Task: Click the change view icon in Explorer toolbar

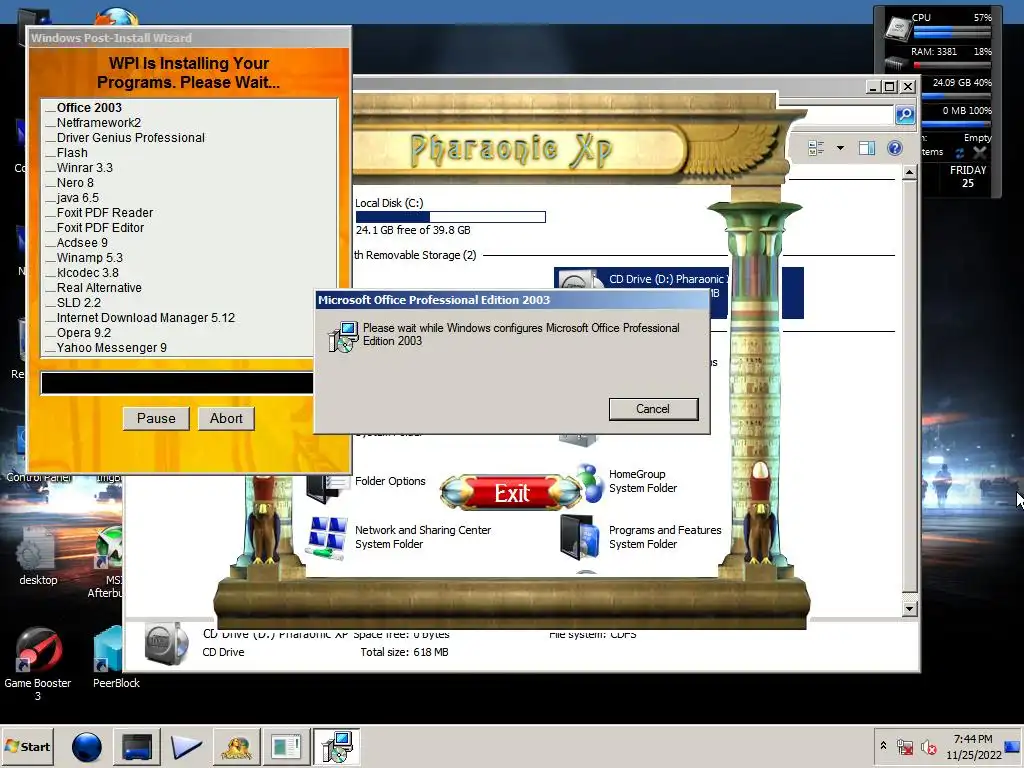Action: [x=816, y=148]
